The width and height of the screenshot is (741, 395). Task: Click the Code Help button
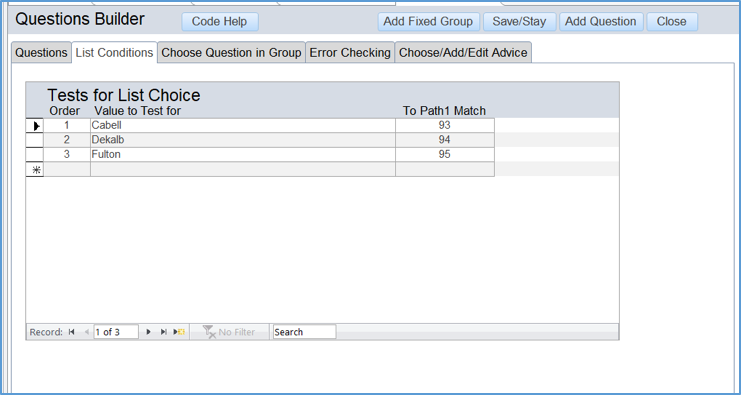[x=220, y=22]
